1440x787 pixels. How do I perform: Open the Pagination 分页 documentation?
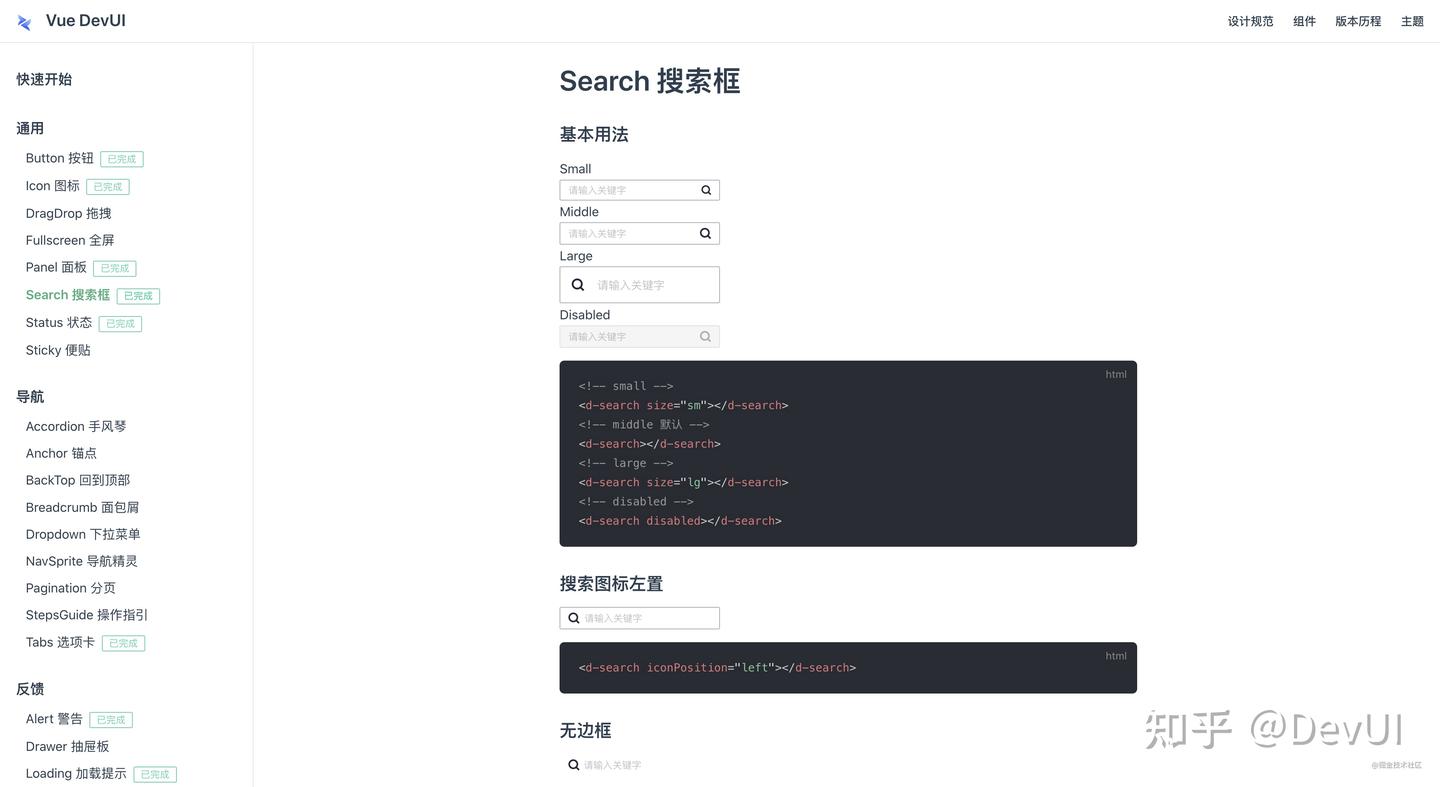pyautogui.click(x=70, y=586)
